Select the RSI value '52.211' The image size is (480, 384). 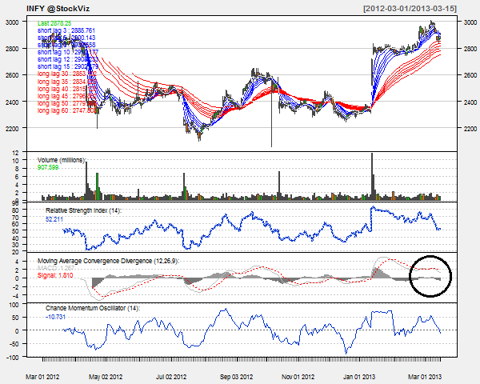54,219
